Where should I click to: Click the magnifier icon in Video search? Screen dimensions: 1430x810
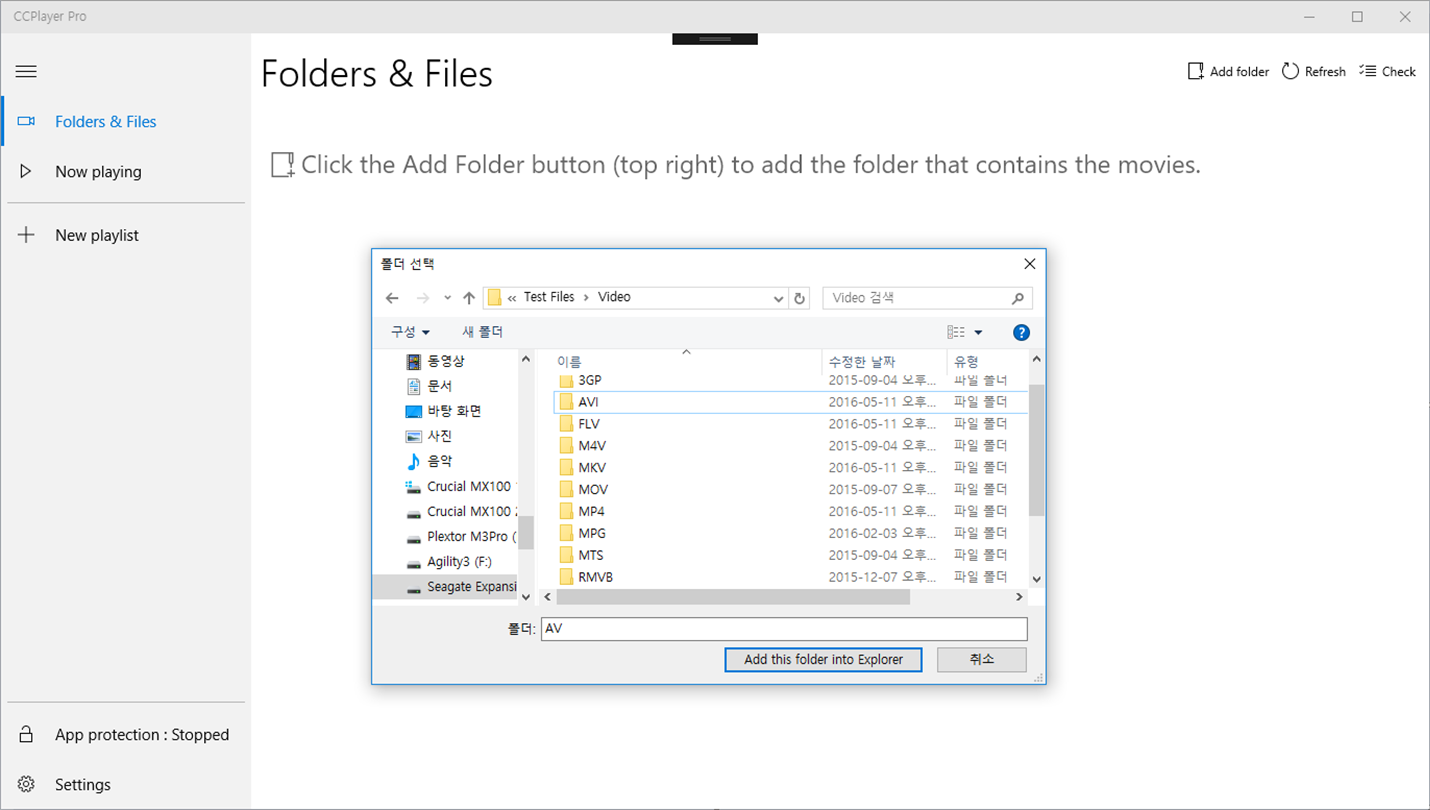(1018, 298)
